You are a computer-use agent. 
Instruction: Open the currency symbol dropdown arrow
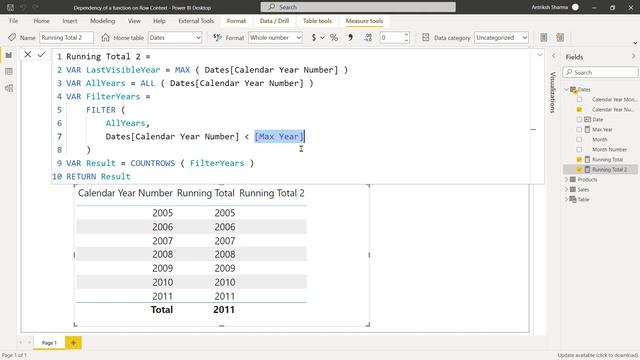pos(322,38)
